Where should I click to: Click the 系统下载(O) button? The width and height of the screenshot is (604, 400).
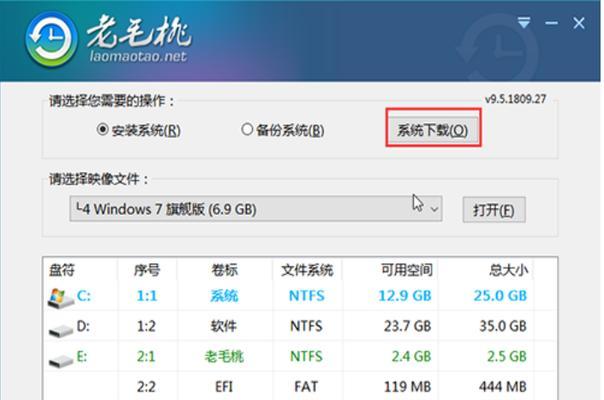433,130
